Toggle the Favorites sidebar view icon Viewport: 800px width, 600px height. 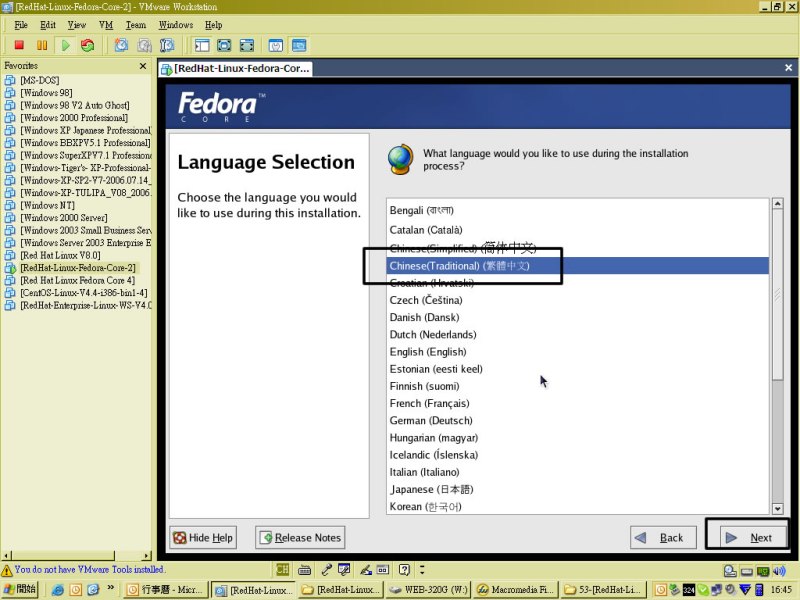202,45
